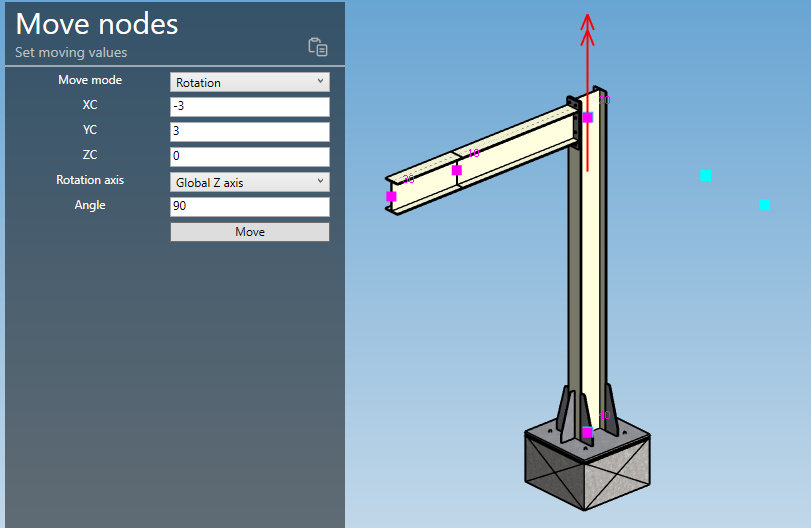Screen dimensions: 811x528
Task: Click the 'Move nodes' panel title
Action: pyautogui.click(x=97, y=24)
